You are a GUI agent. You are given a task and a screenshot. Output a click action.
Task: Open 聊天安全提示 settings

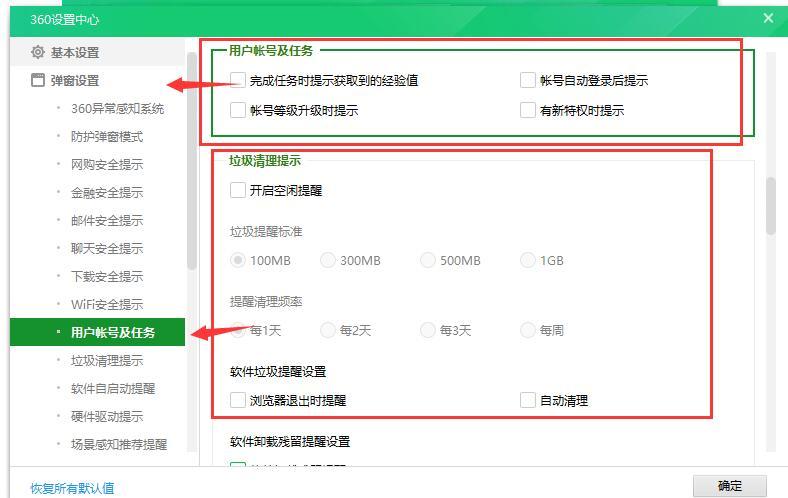(107, 248)
